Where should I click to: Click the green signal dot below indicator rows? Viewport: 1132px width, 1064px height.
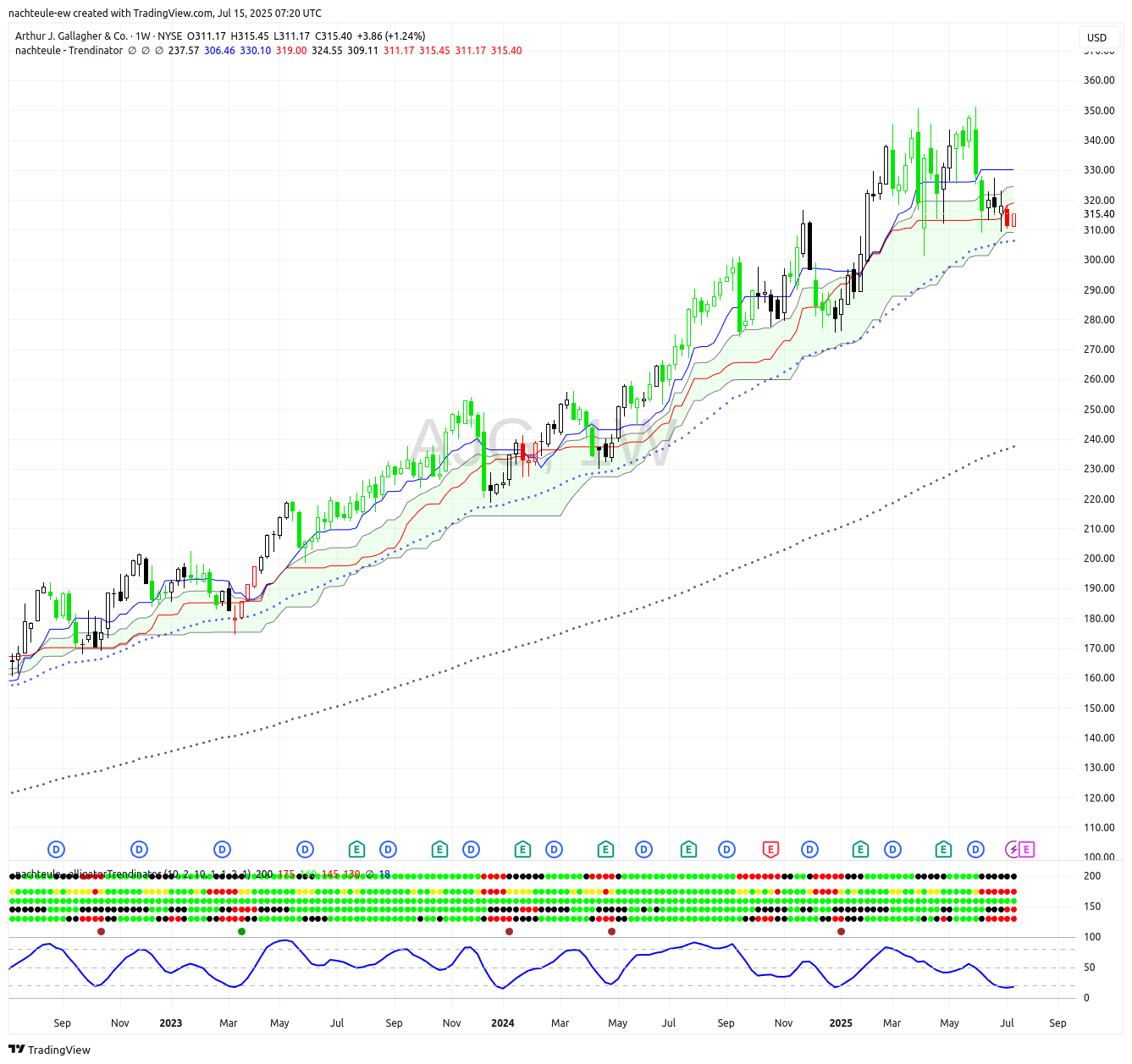pyautogui.click(x=242, y=931)
